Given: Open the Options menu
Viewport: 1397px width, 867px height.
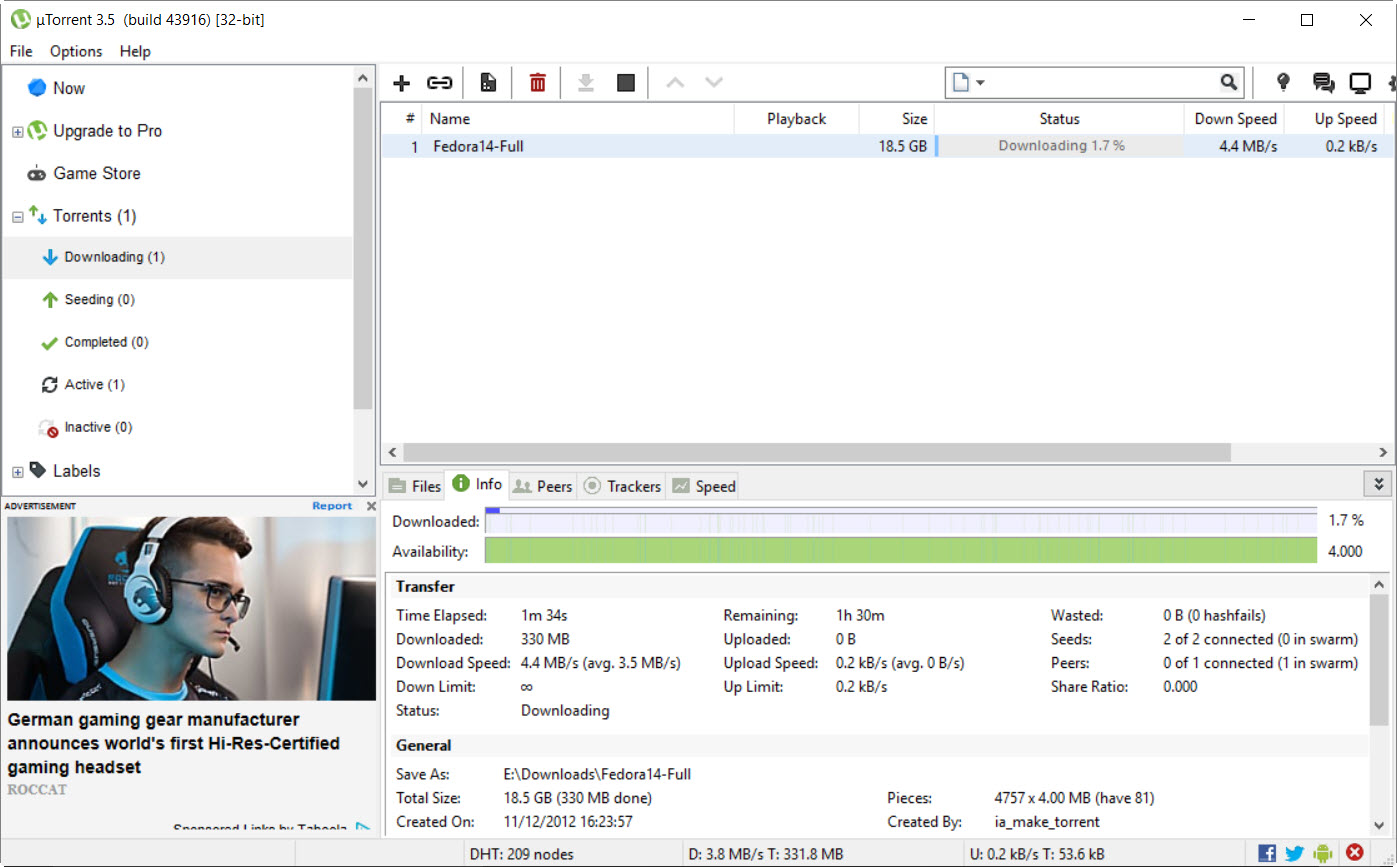Looking at the screenshot, I should tap(76, 51).
